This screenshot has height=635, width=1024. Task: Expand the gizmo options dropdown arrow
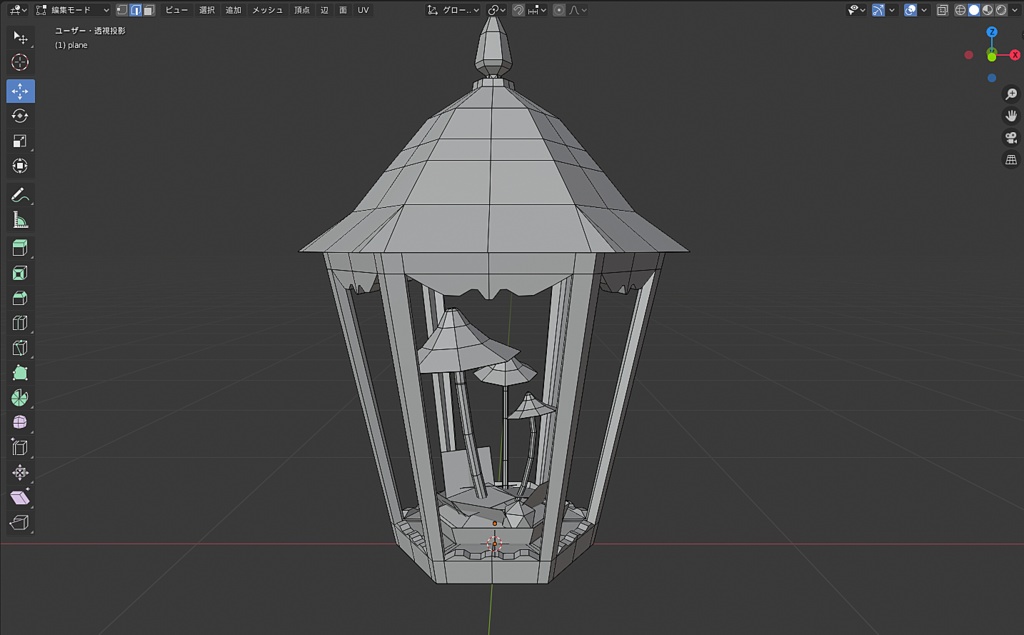(x=892, y=10)
